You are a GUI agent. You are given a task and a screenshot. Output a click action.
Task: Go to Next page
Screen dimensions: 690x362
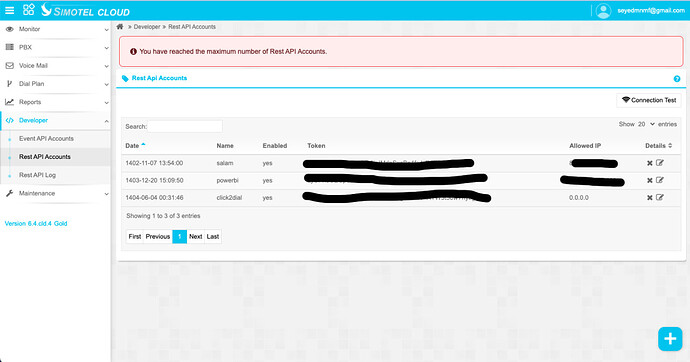(x=195, y=237)
